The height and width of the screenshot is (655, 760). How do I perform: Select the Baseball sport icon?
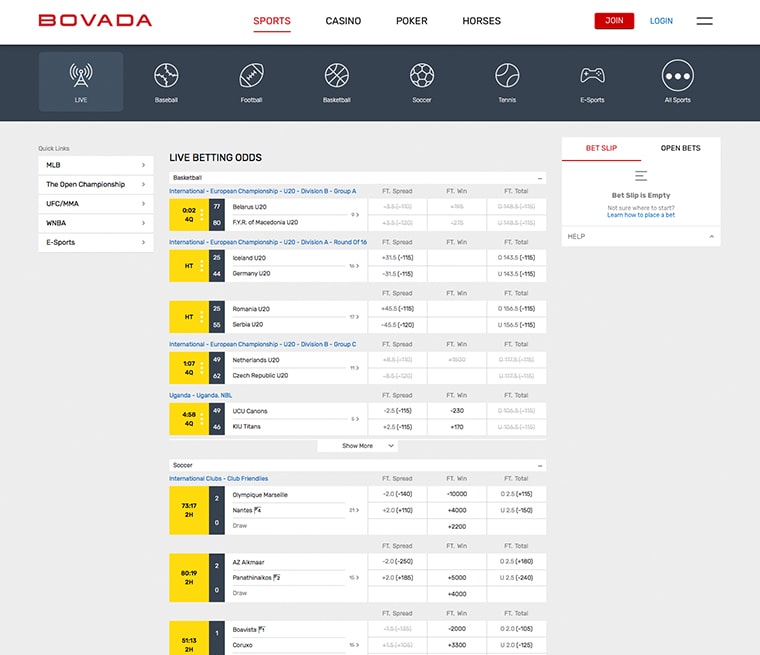tap(166, 76)
